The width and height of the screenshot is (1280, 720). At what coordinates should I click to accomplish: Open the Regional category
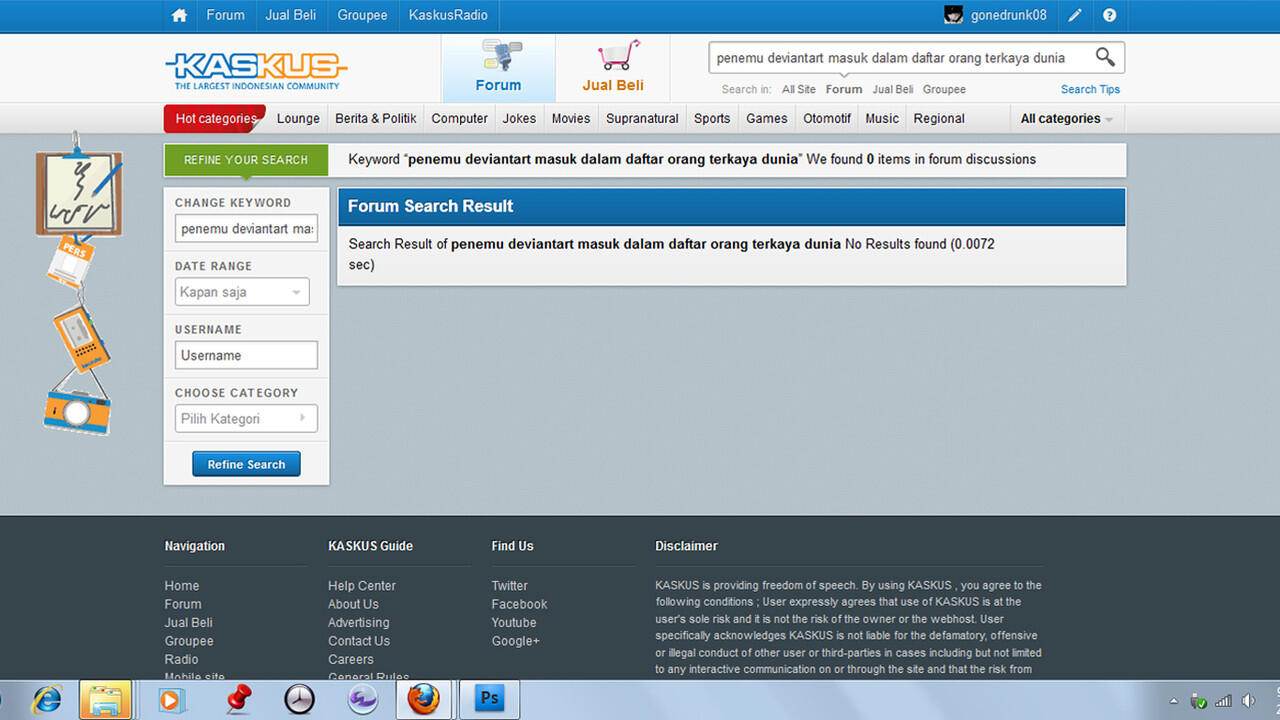point(939,118)
